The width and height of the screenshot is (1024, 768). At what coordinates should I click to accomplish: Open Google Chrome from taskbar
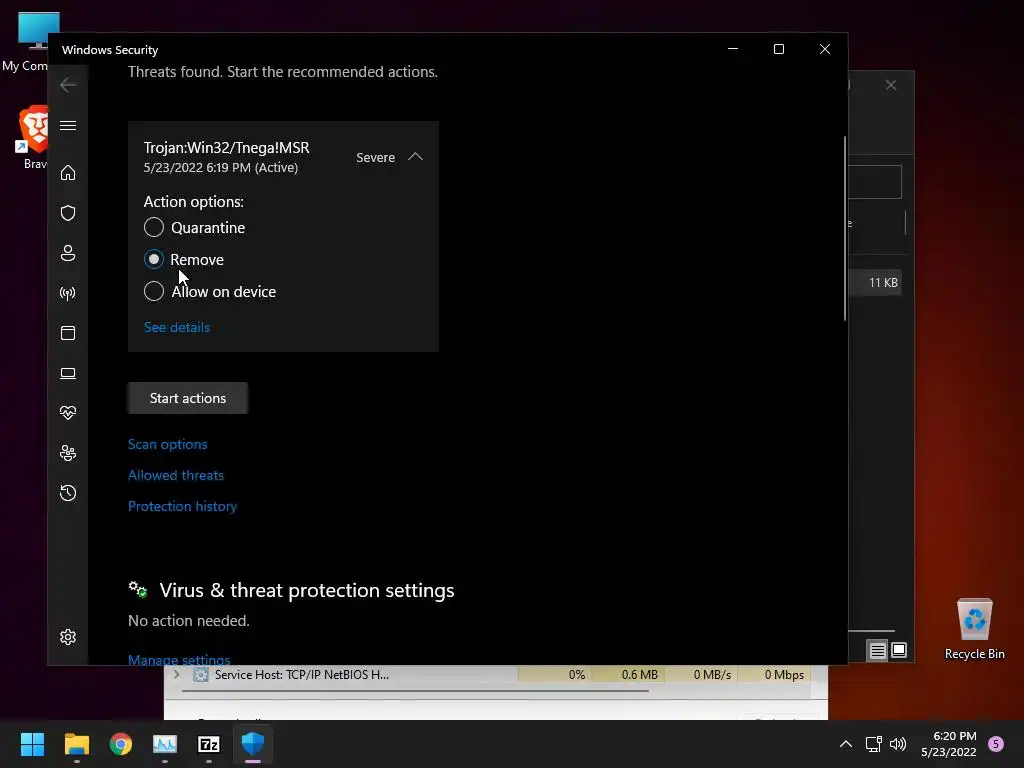tap(121, 744)
